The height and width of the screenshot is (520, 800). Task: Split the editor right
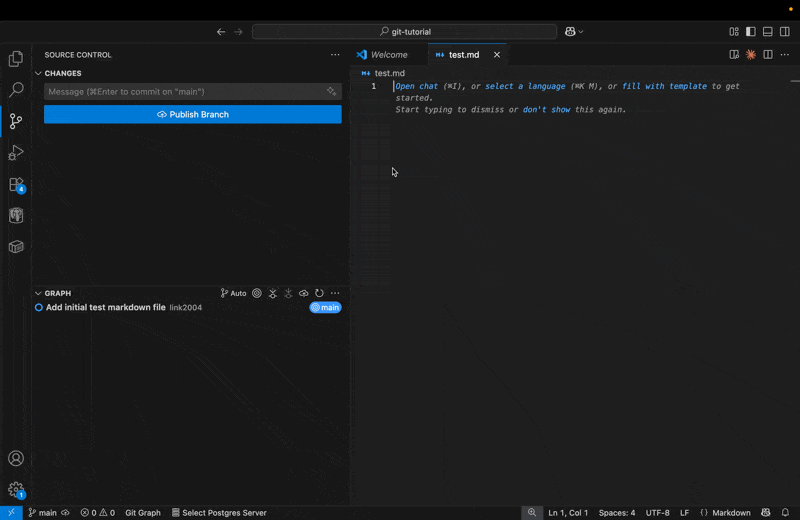pos(767,55)
